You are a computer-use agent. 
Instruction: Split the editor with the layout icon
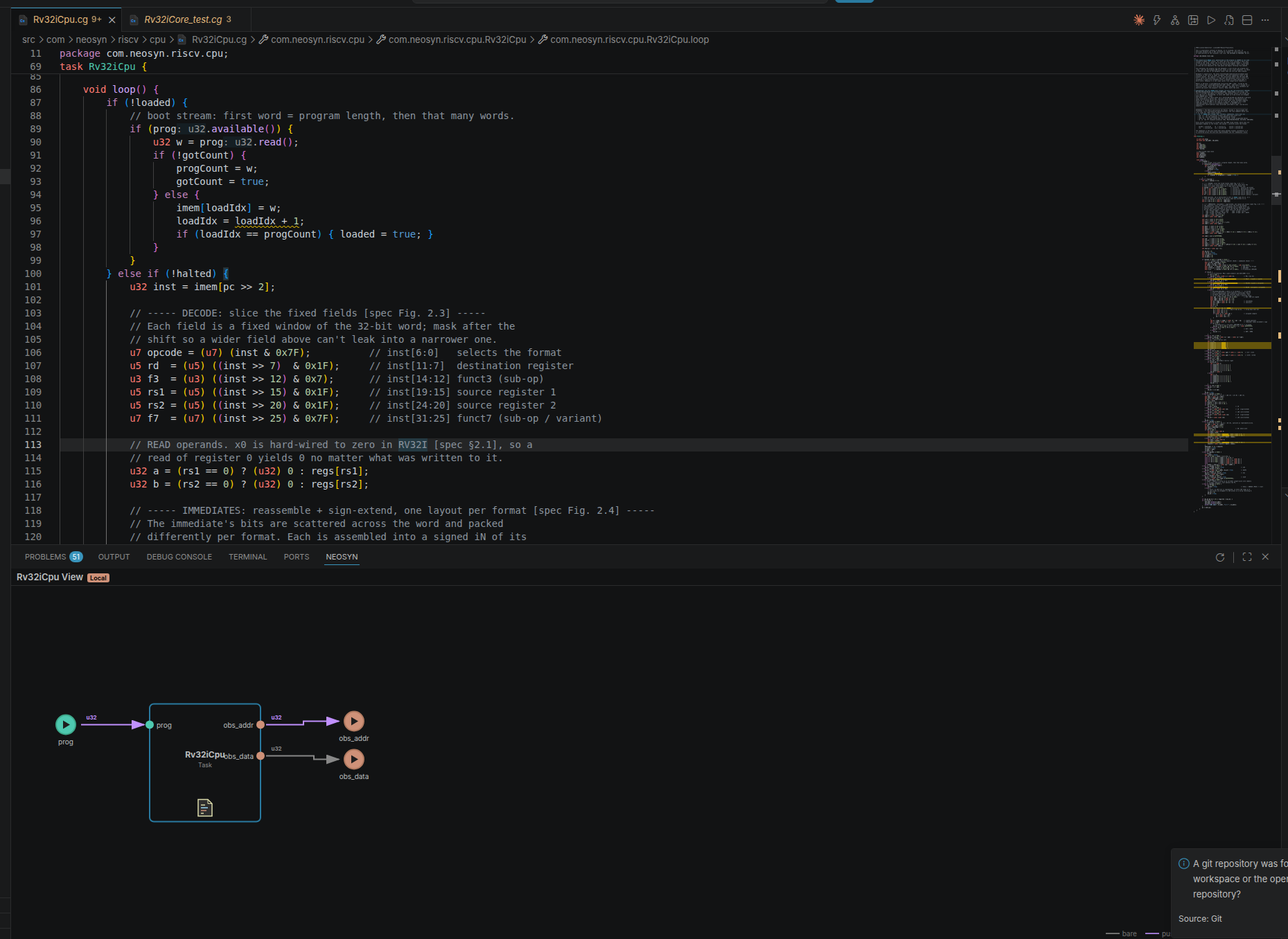point(1247,20)
